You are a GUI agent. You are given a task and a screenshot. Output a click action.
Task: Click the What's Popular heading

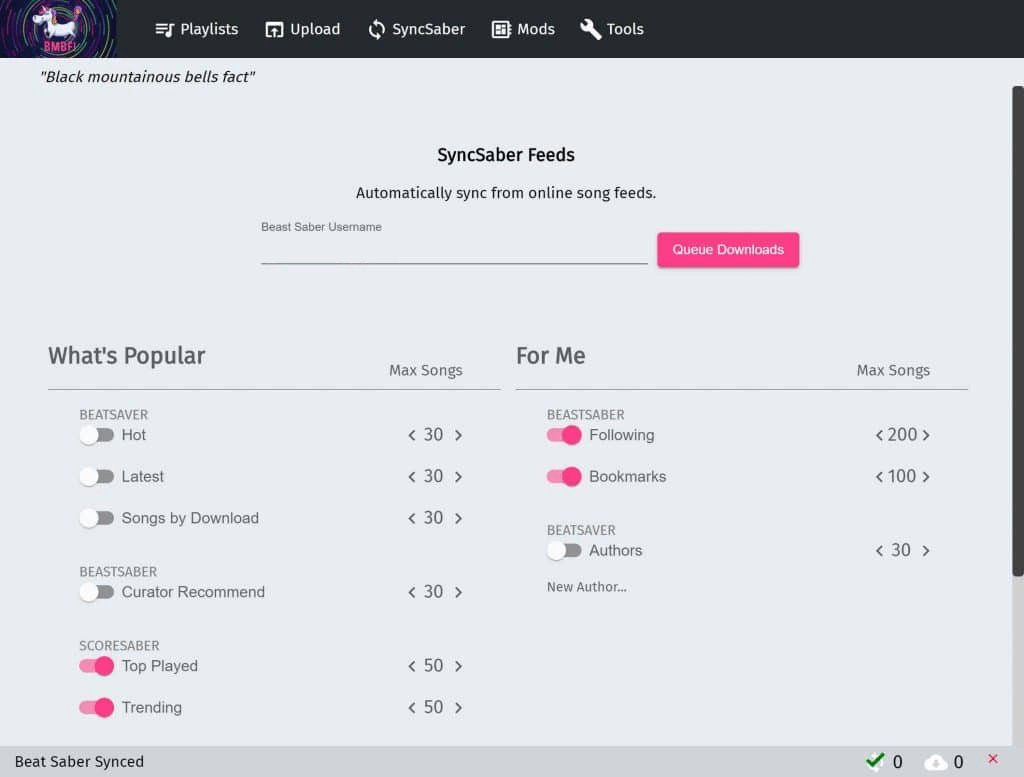point(127,356)
